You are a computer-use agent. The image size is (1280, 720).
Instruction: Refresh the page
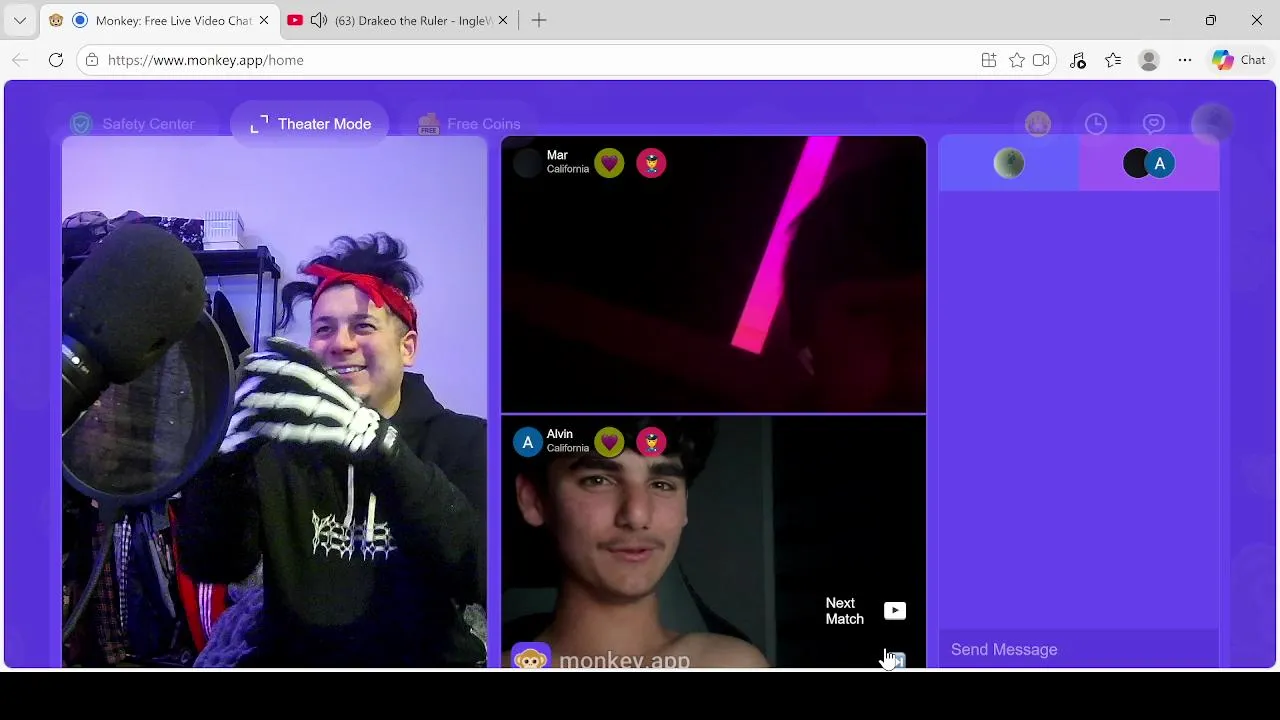56,60
